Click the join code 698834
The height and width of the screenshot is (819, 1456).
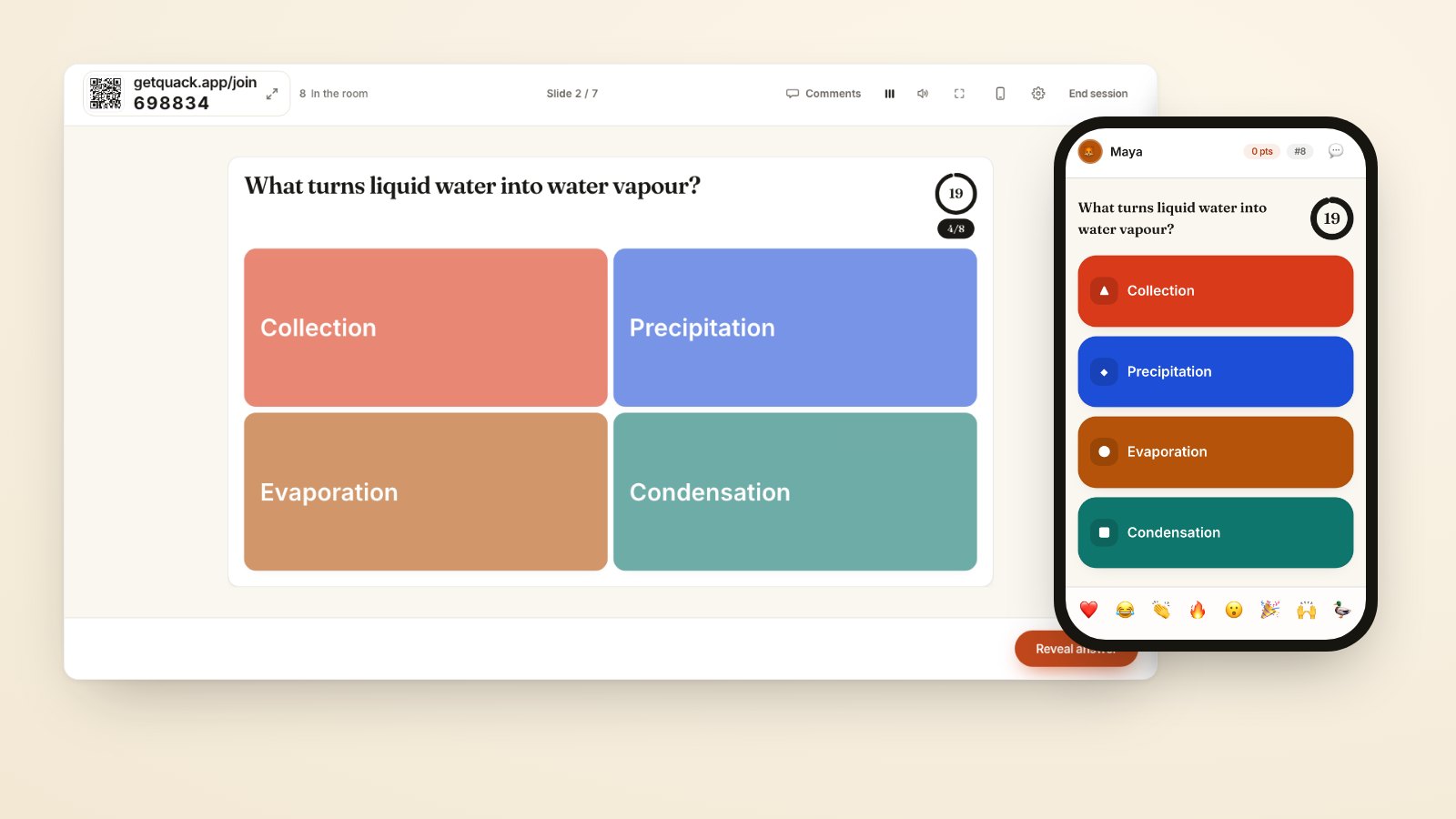click(171, 104)
